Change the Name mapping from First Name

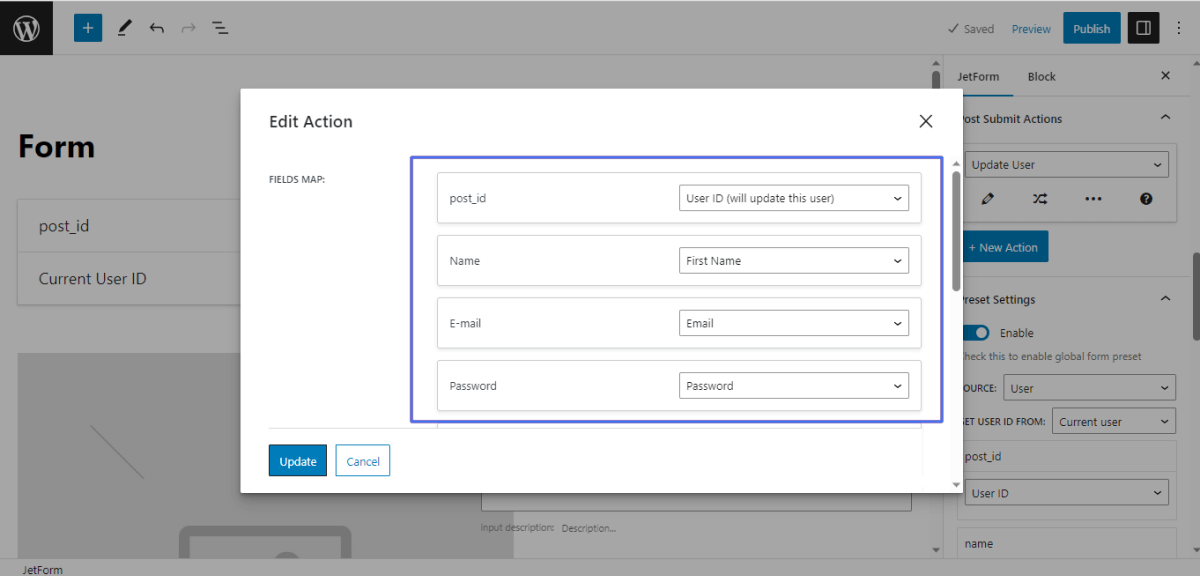[793, 260]
